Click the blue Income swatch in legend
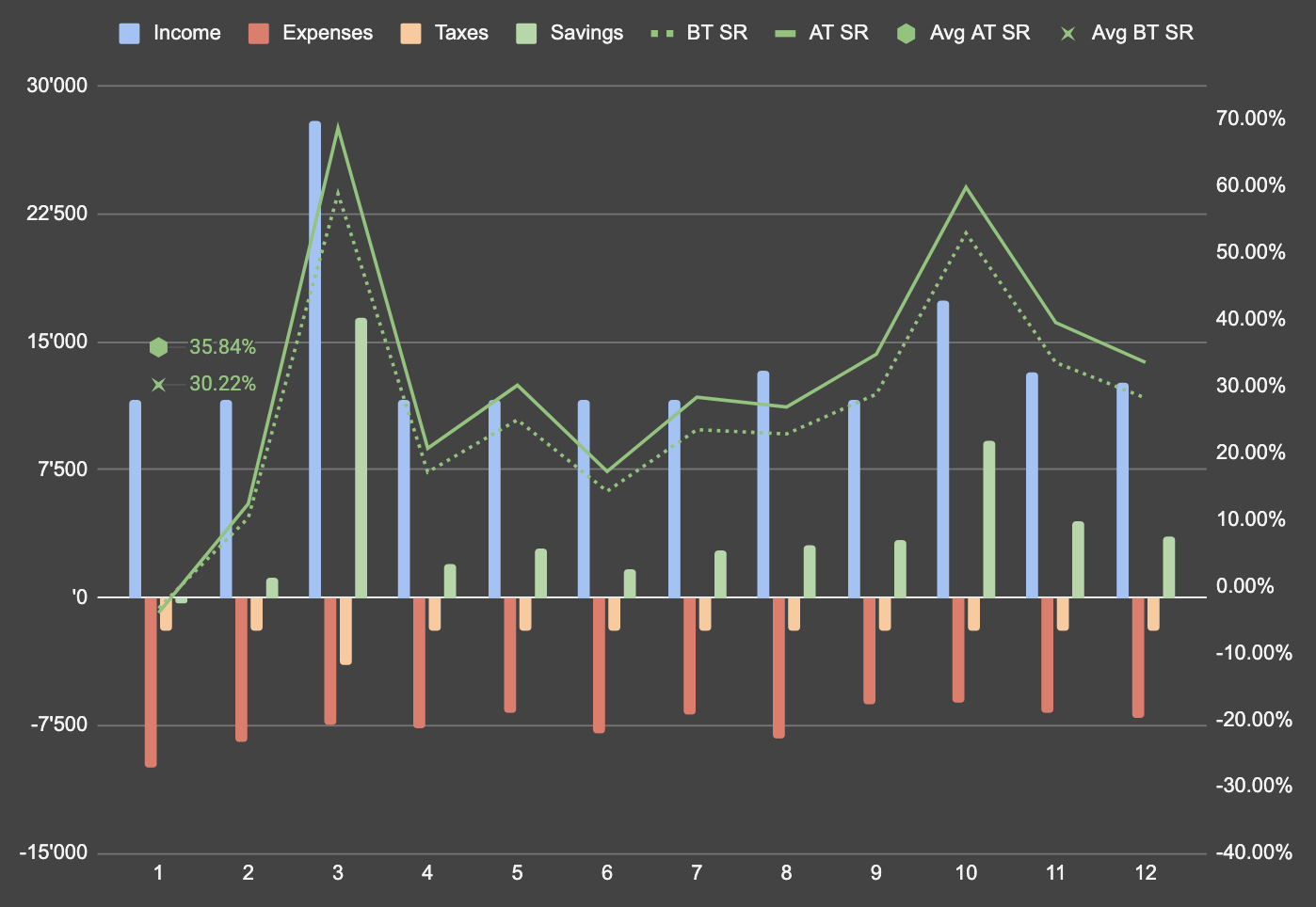1316x907 pixels. [129, 34]
